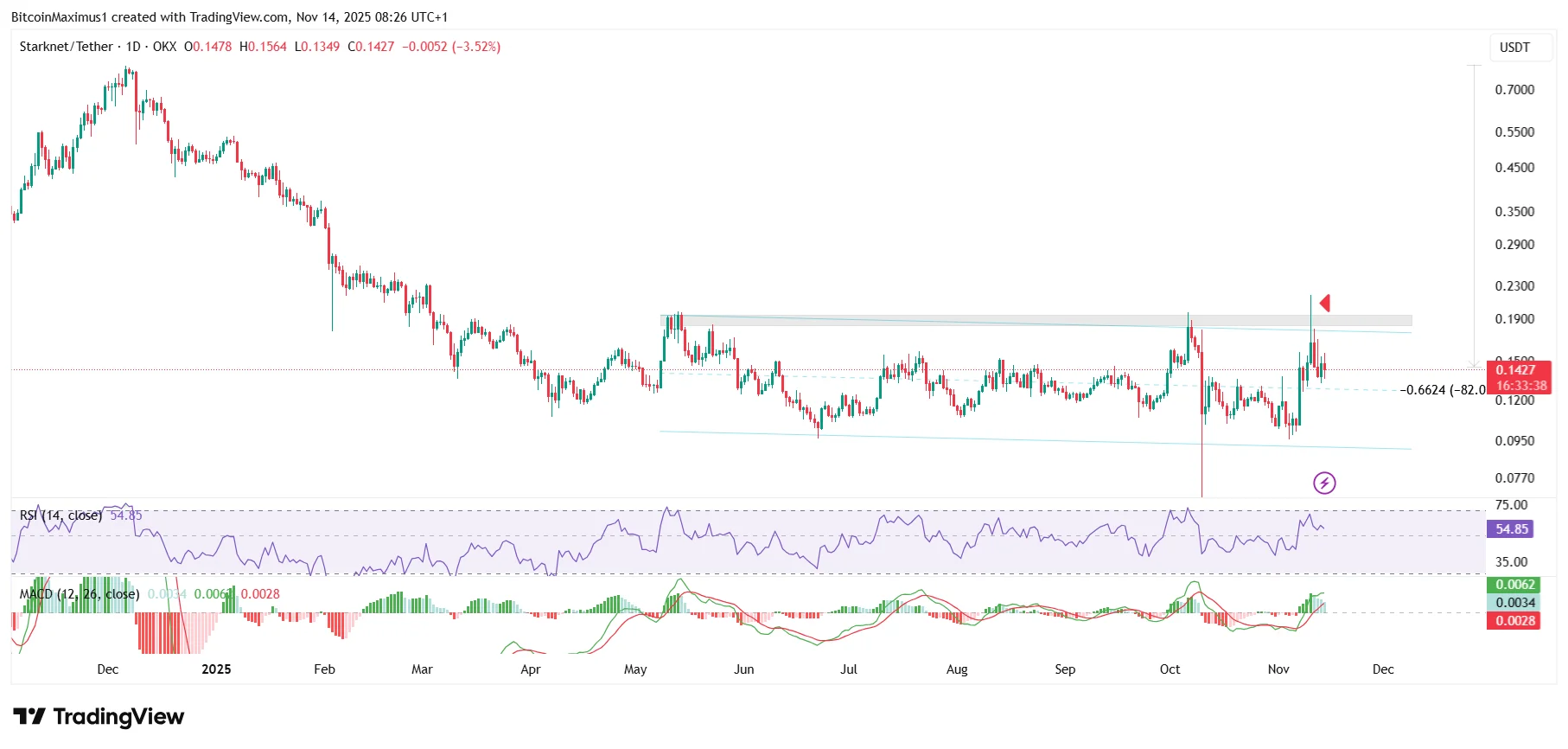Image resolution: width=1568 pixels, height=749 pixels.
Task: Click the Starknet/Tether symbol title
Action: click(66, 47)
